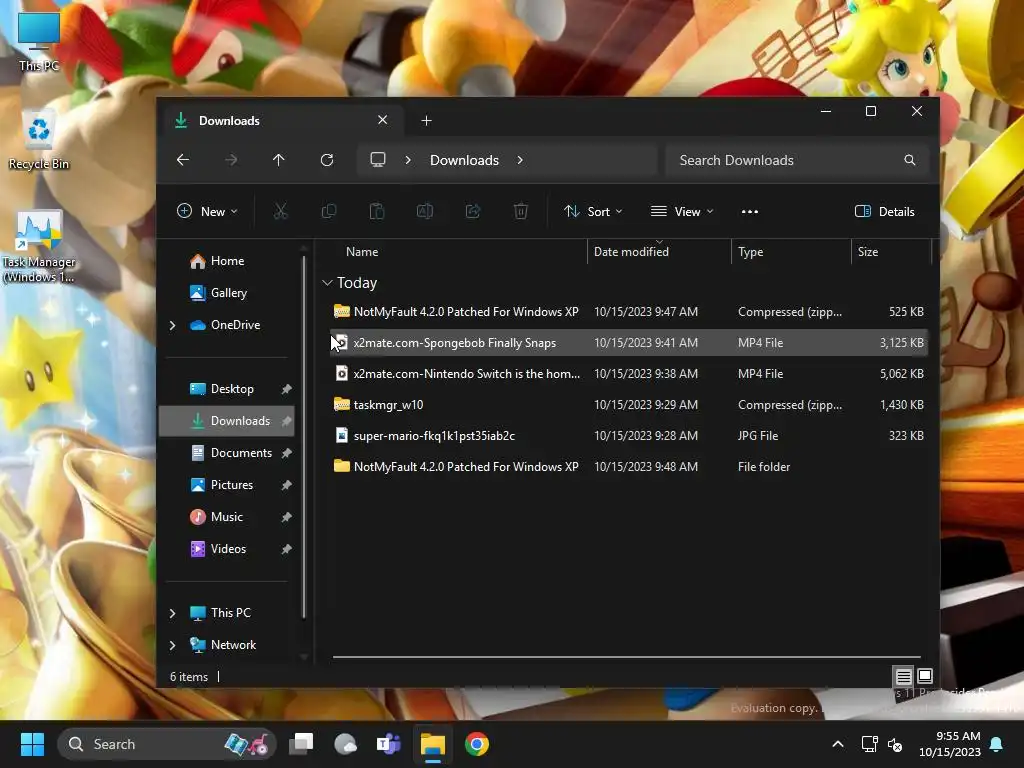This screenshot has width=1024, height=768.
Task: Unpin Downloads from quick access pin
Action: (287, 421)
